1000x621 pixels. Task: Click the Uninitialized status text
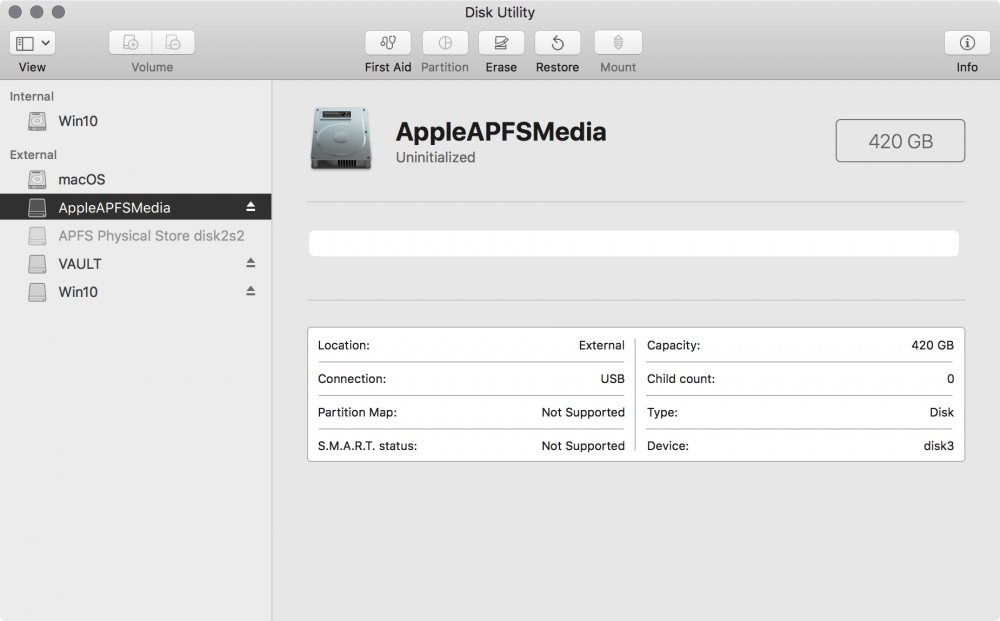(436, 157)
